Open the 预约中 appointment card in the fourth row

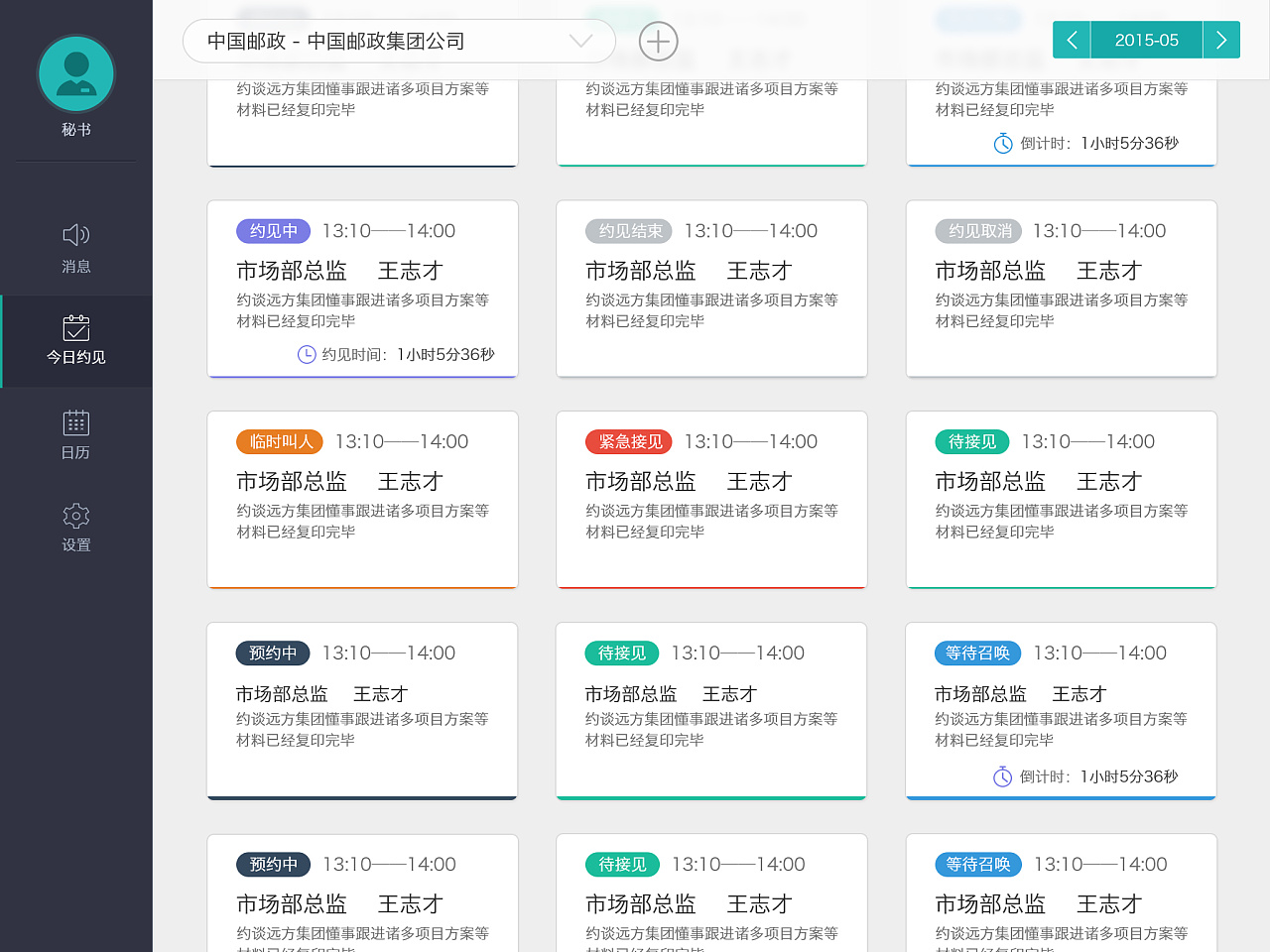(362, 710)
